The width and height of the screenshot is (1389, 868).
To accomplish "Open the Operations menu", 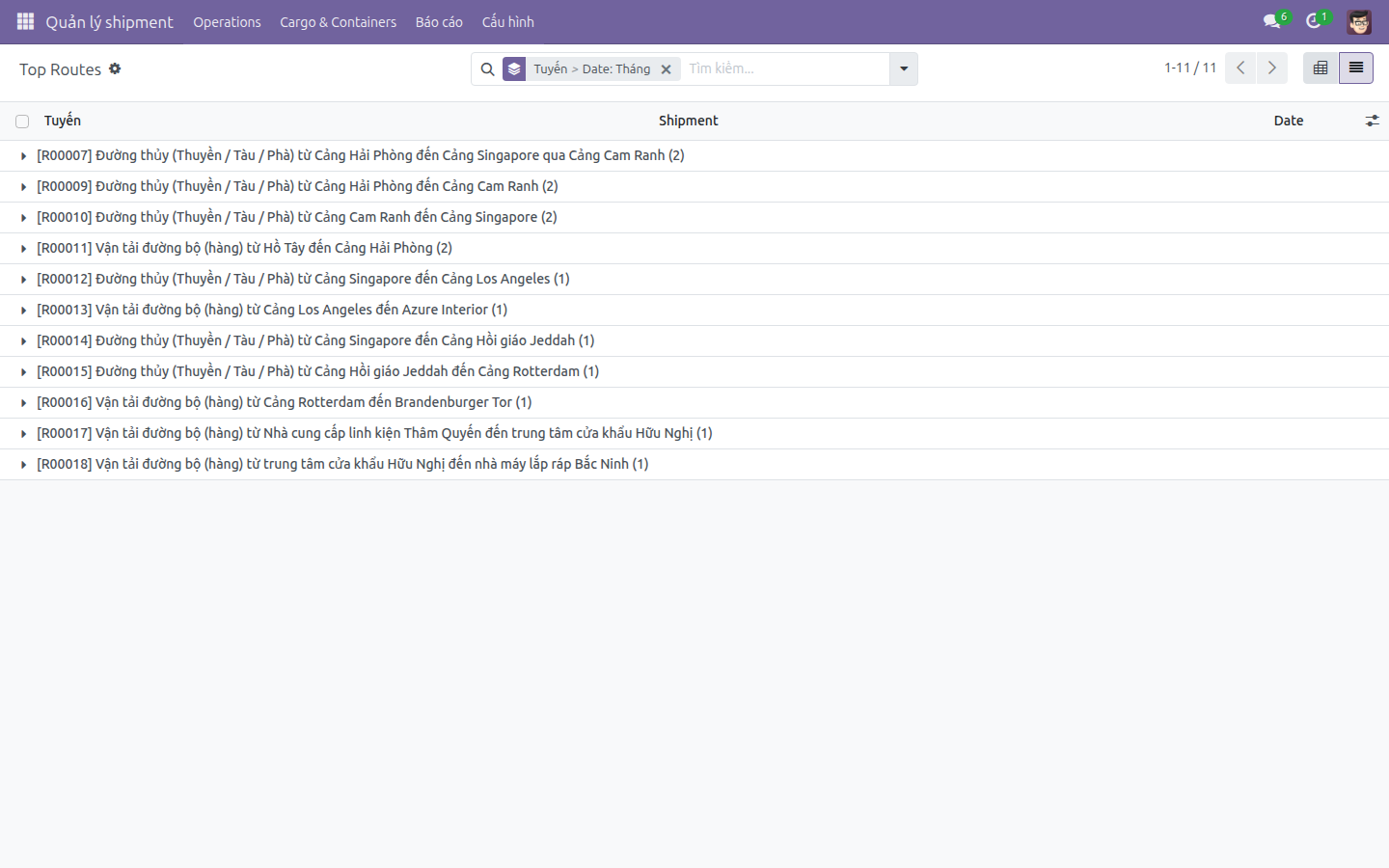I will click(x=227, y=21).
